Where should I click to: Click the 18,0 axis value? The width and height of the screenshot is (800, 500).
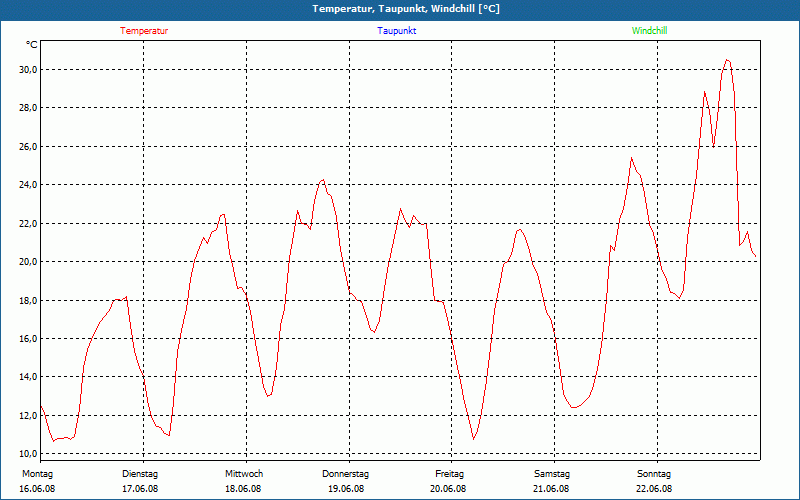[x=28, y=301]
